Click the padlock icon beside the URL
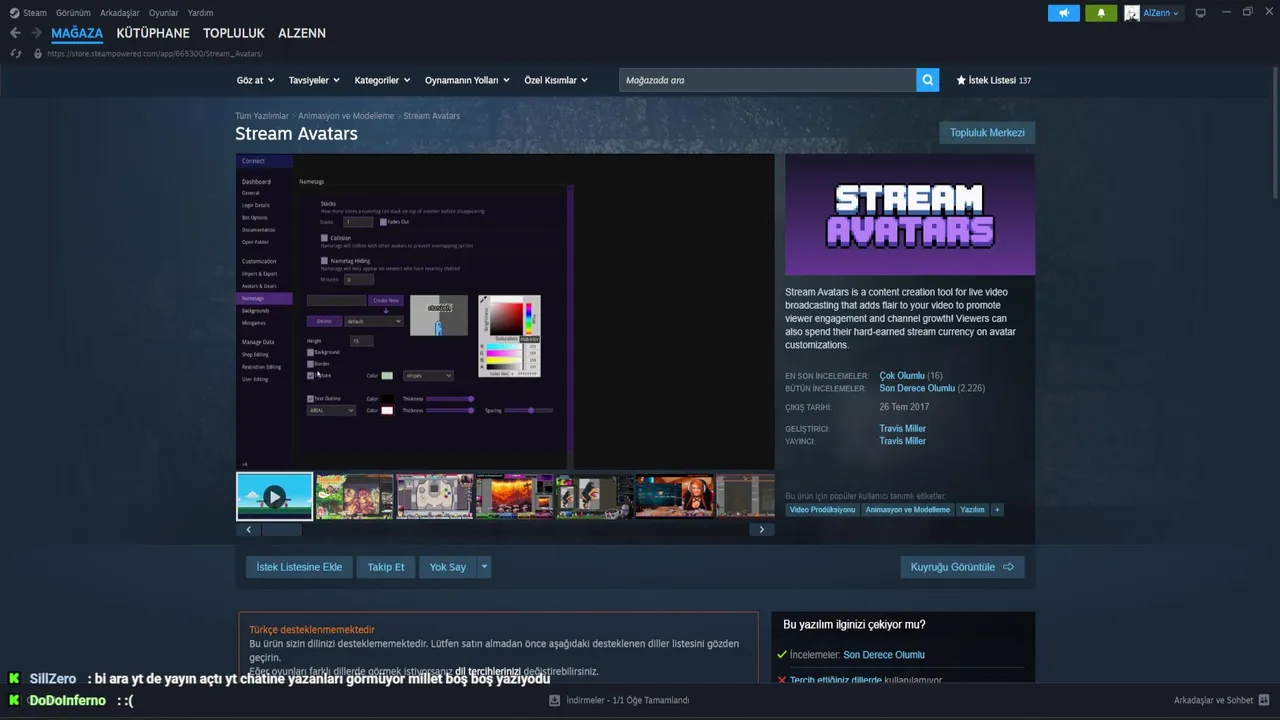Screen dimensions: 1280x720 click(38, 53)
